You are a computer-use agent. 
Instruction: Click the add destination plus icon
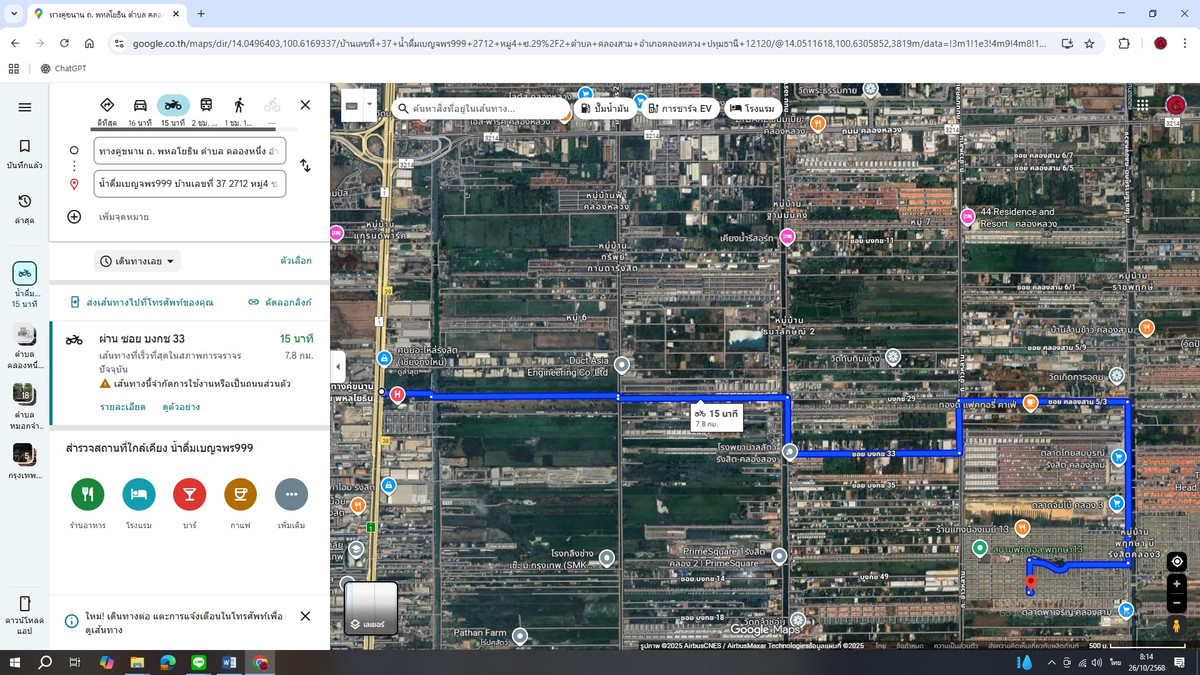(x=74, y=217)
